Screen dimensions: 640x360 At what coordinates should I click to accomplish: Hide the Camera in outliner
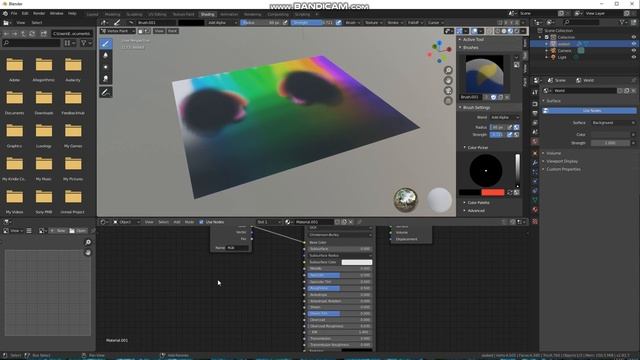click(634, 51)
